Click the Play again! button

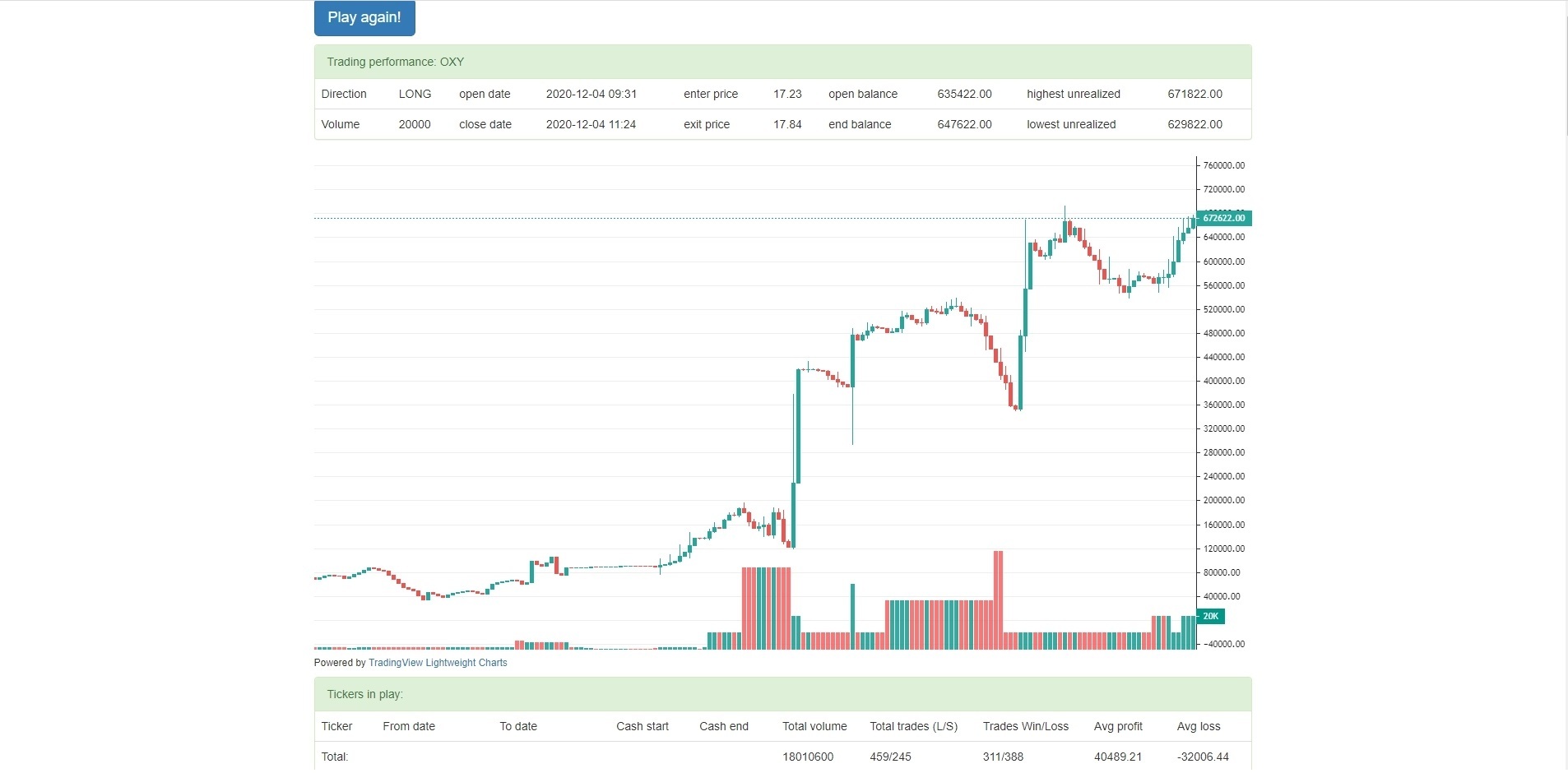coord(364,18)
